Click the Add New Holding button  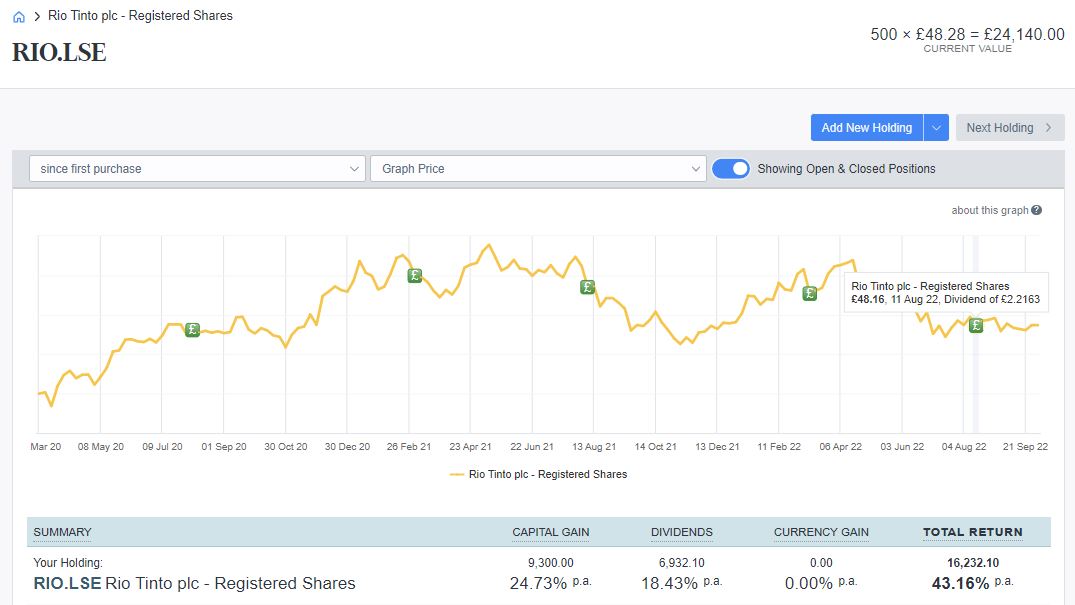pyautogui.click(x=868, y=127)
